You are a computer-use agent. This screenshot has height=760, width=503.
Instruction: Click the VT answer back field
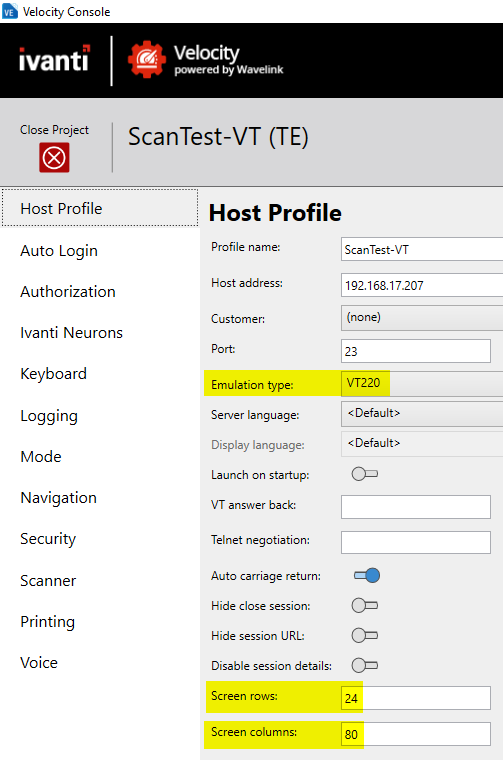point(416,507)
